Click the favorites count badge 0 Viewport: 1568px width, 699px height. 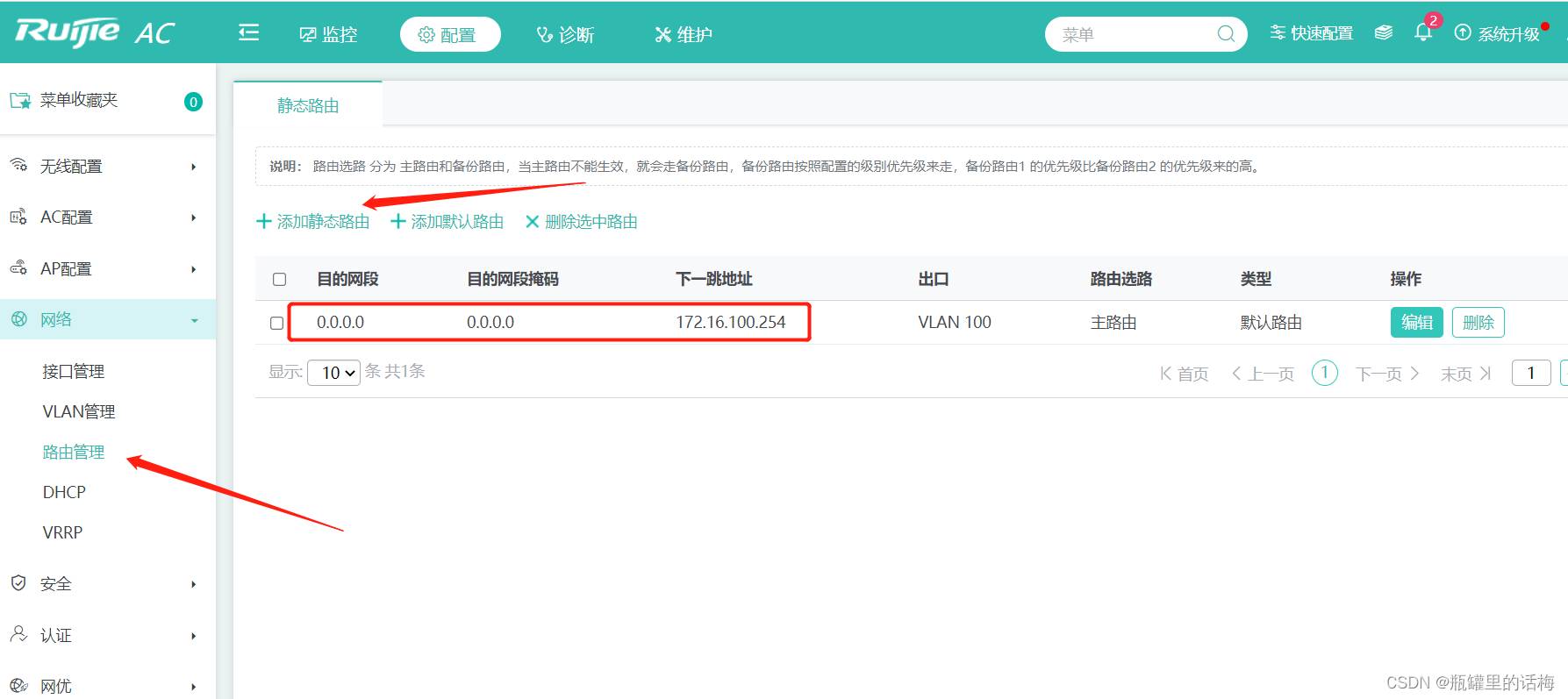click(193, 102)
